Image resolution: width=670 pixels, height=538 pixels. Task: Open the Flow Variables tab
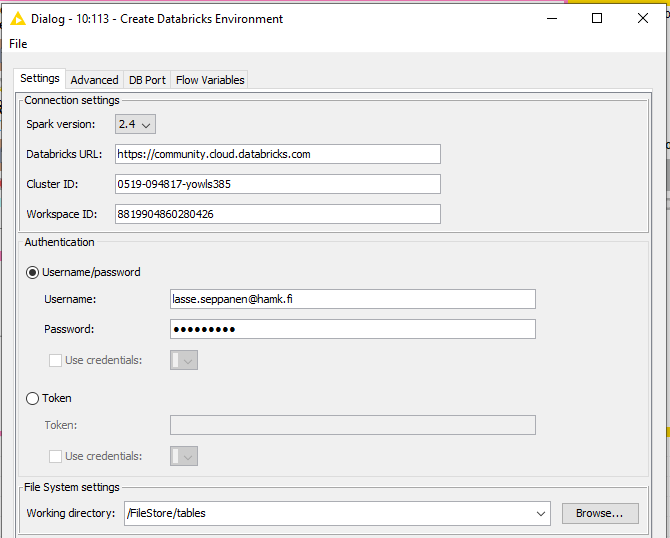(x=210, y=80)
